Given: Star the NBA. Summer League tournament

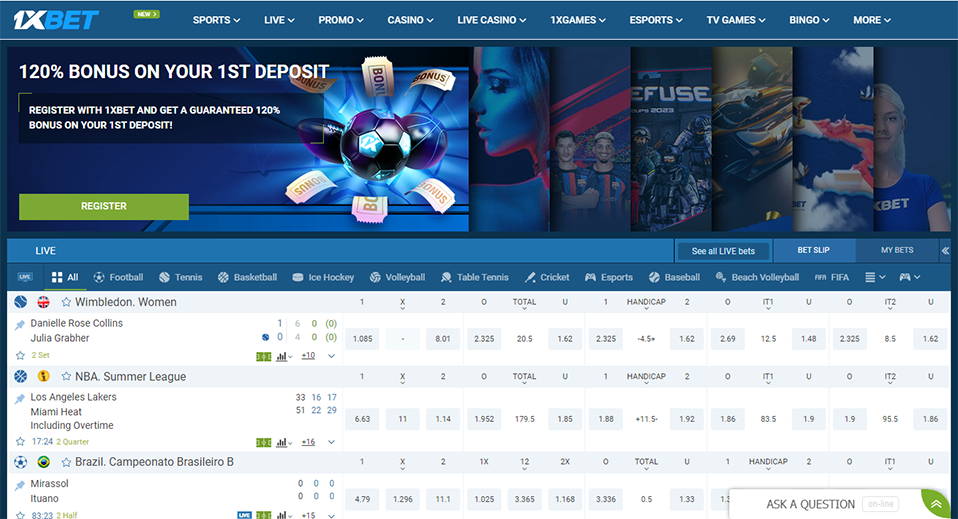Looking at the screenshot, I should coord(66,377).
